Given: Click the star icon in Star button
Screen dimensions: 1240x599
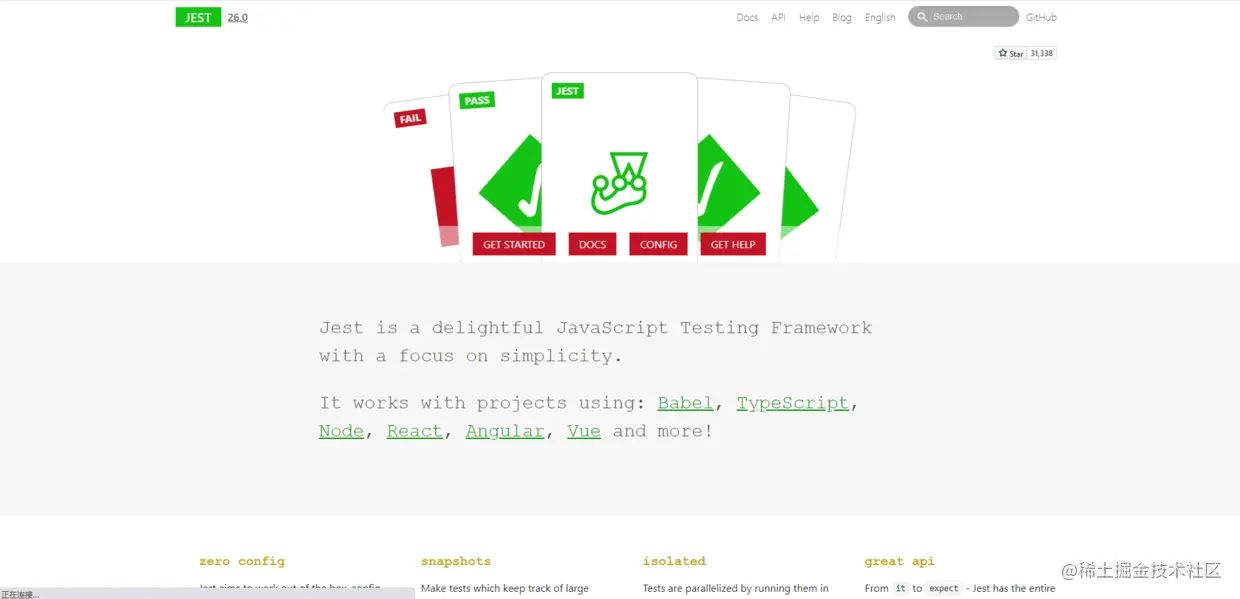Looking at the screenshot, I should point(1003,53).
